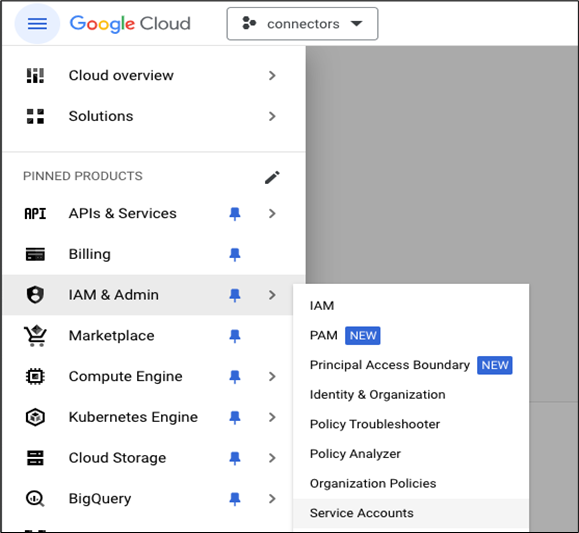579x533 pixels.
Task: Click the Cloud overview dashboard icon
Action: 35,75
